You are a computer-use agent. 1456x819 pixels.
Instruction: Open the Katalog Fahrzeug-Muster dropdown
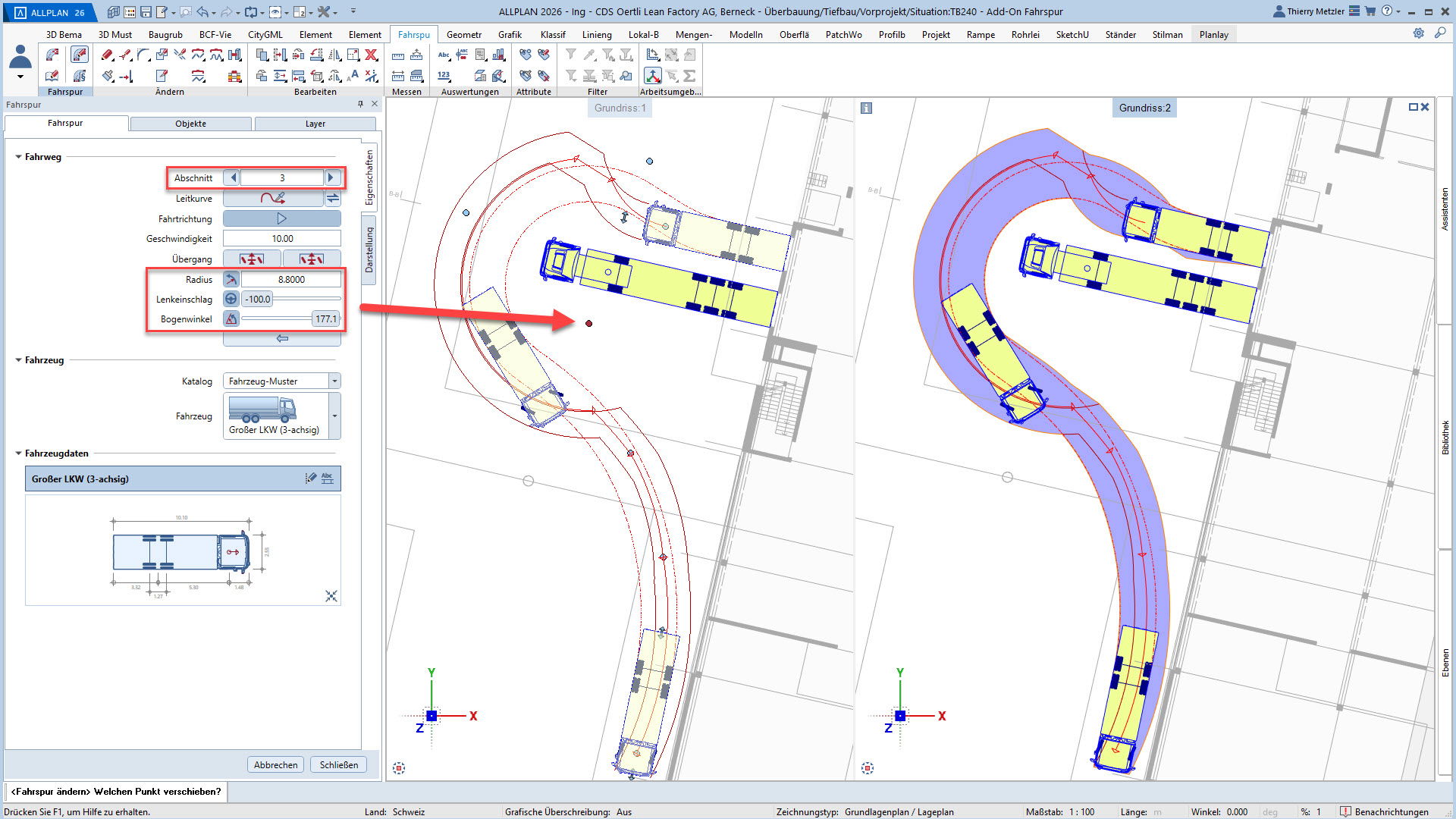point(334,381)
